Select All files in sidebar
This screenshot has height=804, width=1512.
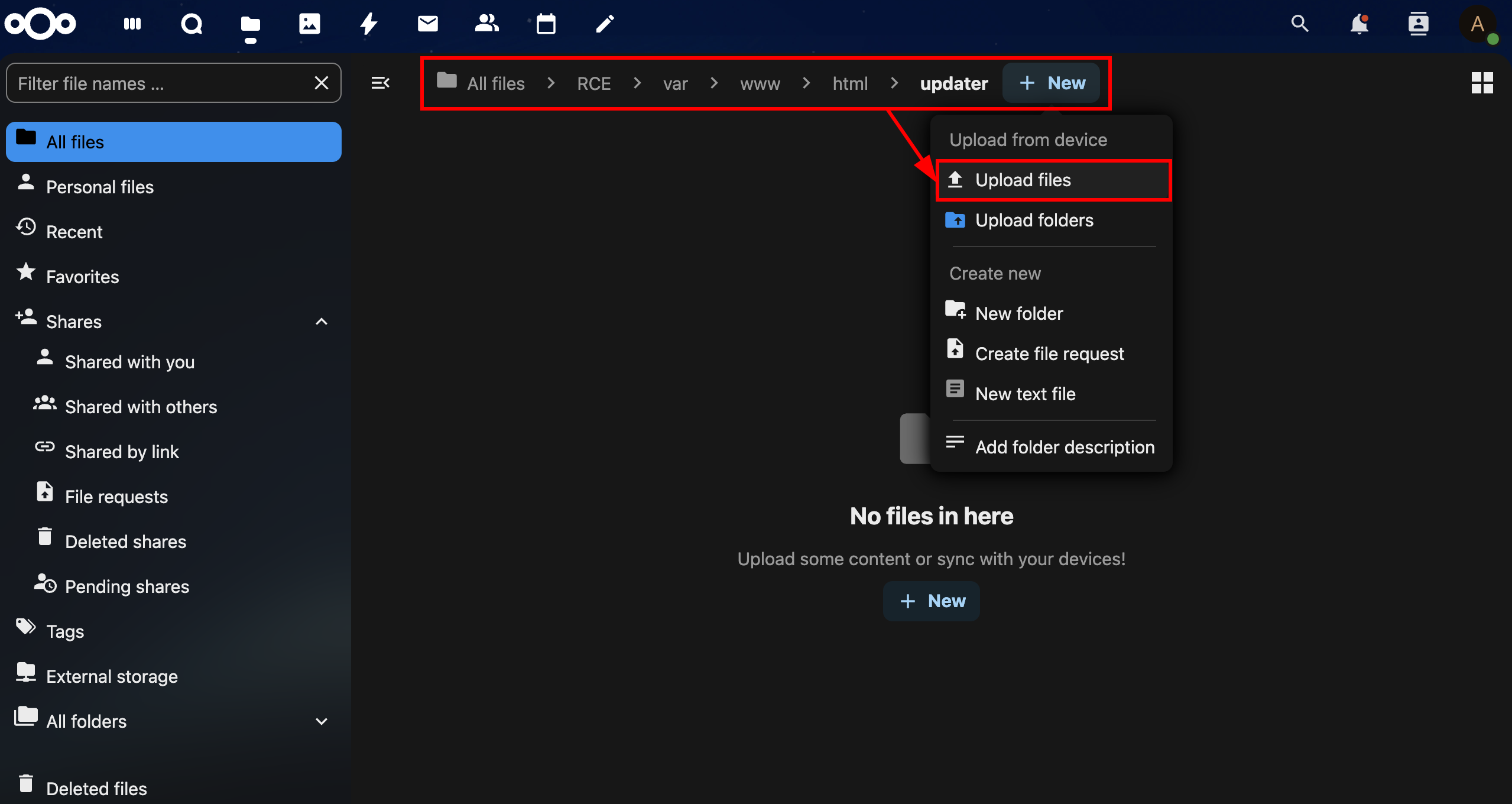tap(174, 142)
